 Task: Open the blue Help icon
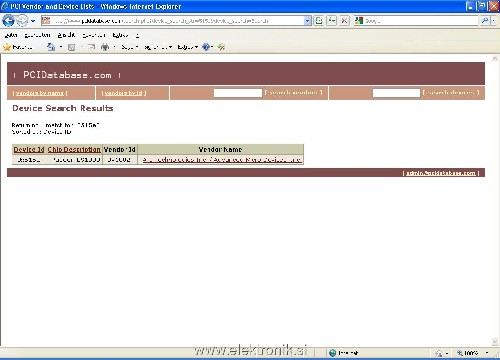[x=206, y=47]
